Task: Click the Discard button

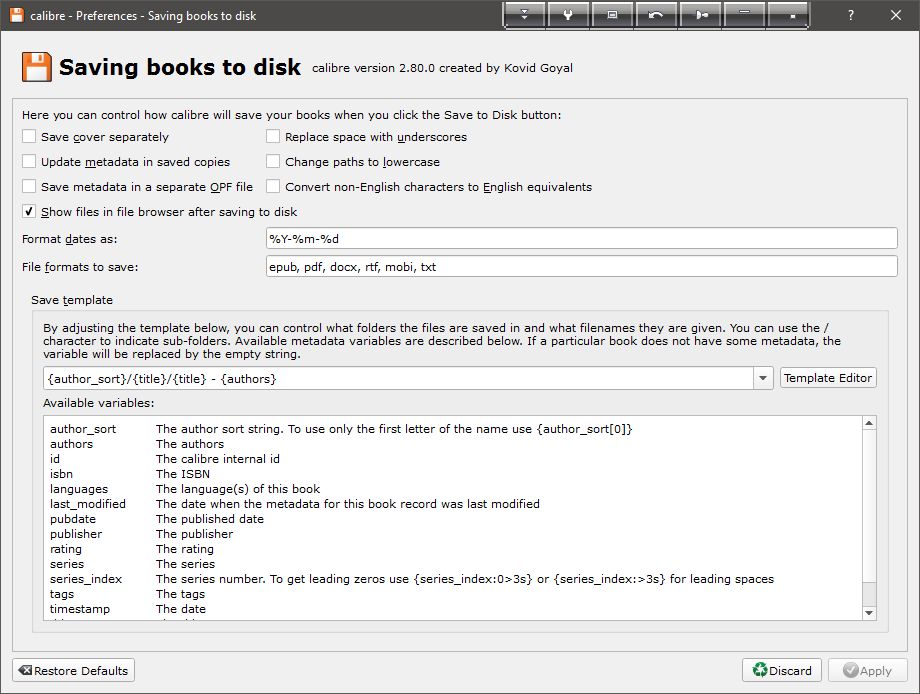Action: click(782, 671)
